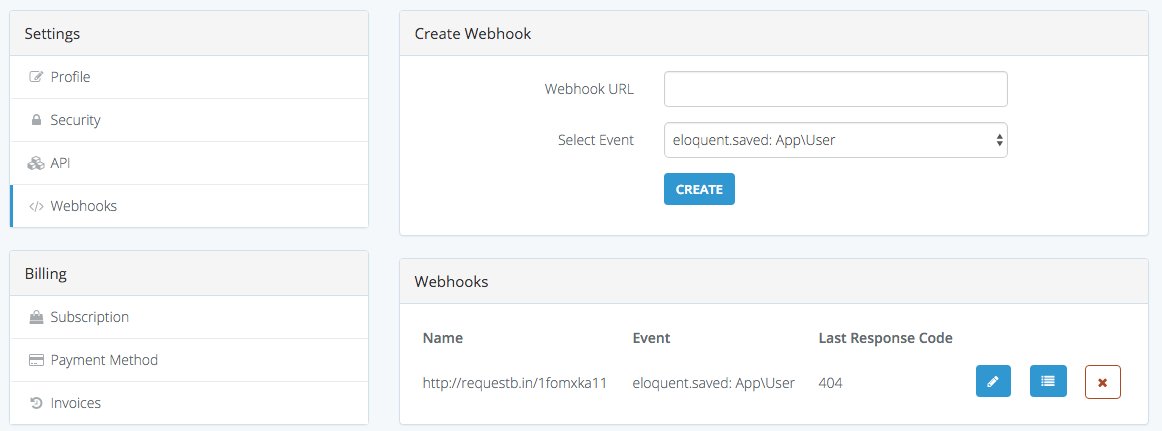View Invoices label in Billing
The image size is (1162, 431).
point(76,403)
